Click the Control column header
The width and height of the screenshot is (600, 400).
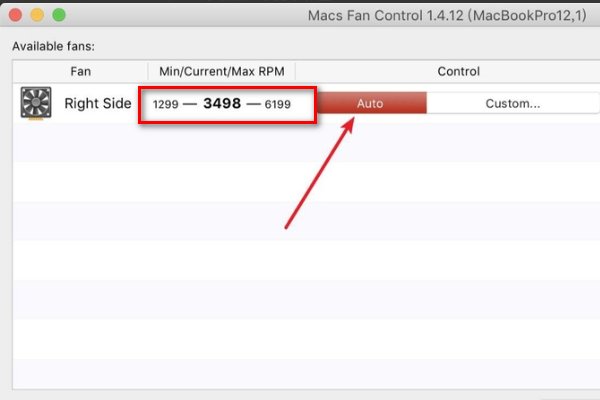point(458,72)
